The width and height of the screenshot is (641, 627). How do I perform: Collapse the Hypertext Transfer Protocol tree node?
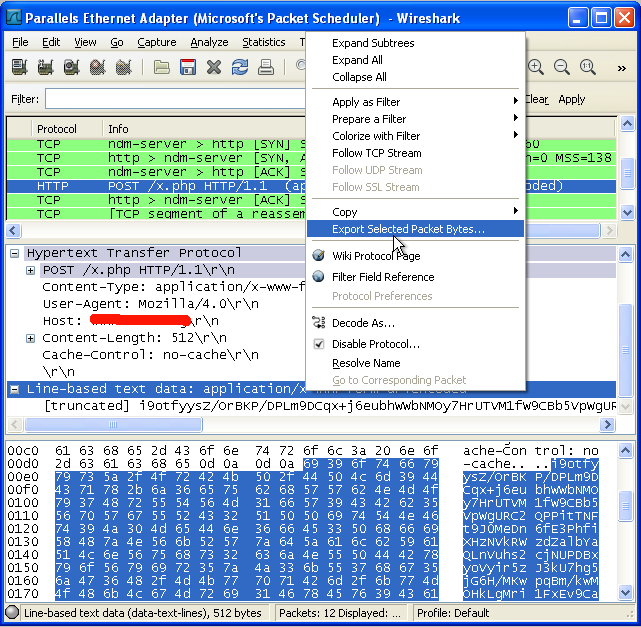(x=16, y=254)
